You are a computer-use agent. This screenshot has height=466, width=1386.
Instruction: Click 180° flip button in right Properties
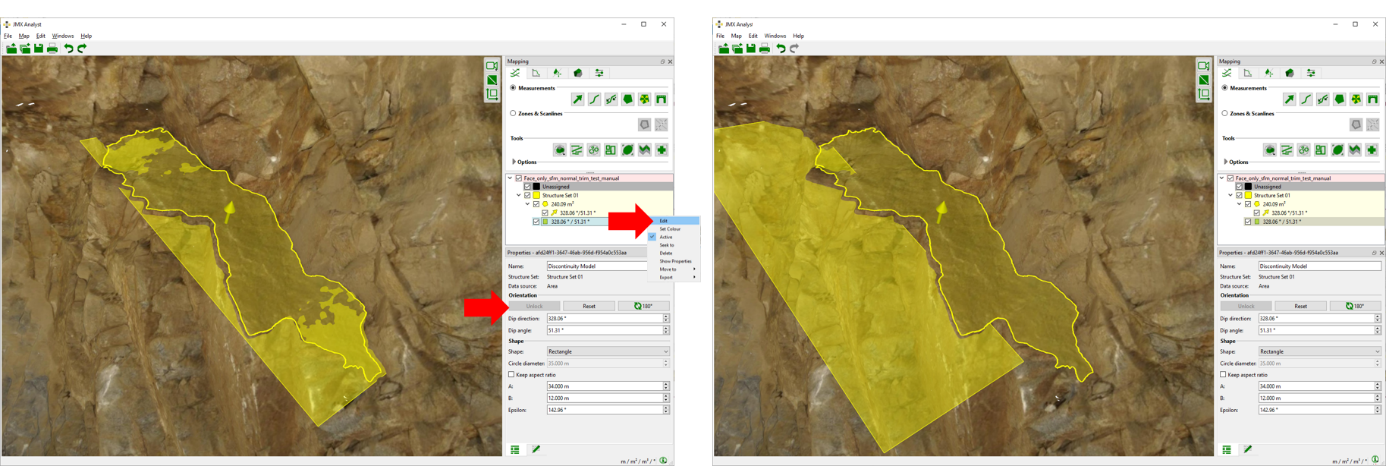[x=1356, y=306]
